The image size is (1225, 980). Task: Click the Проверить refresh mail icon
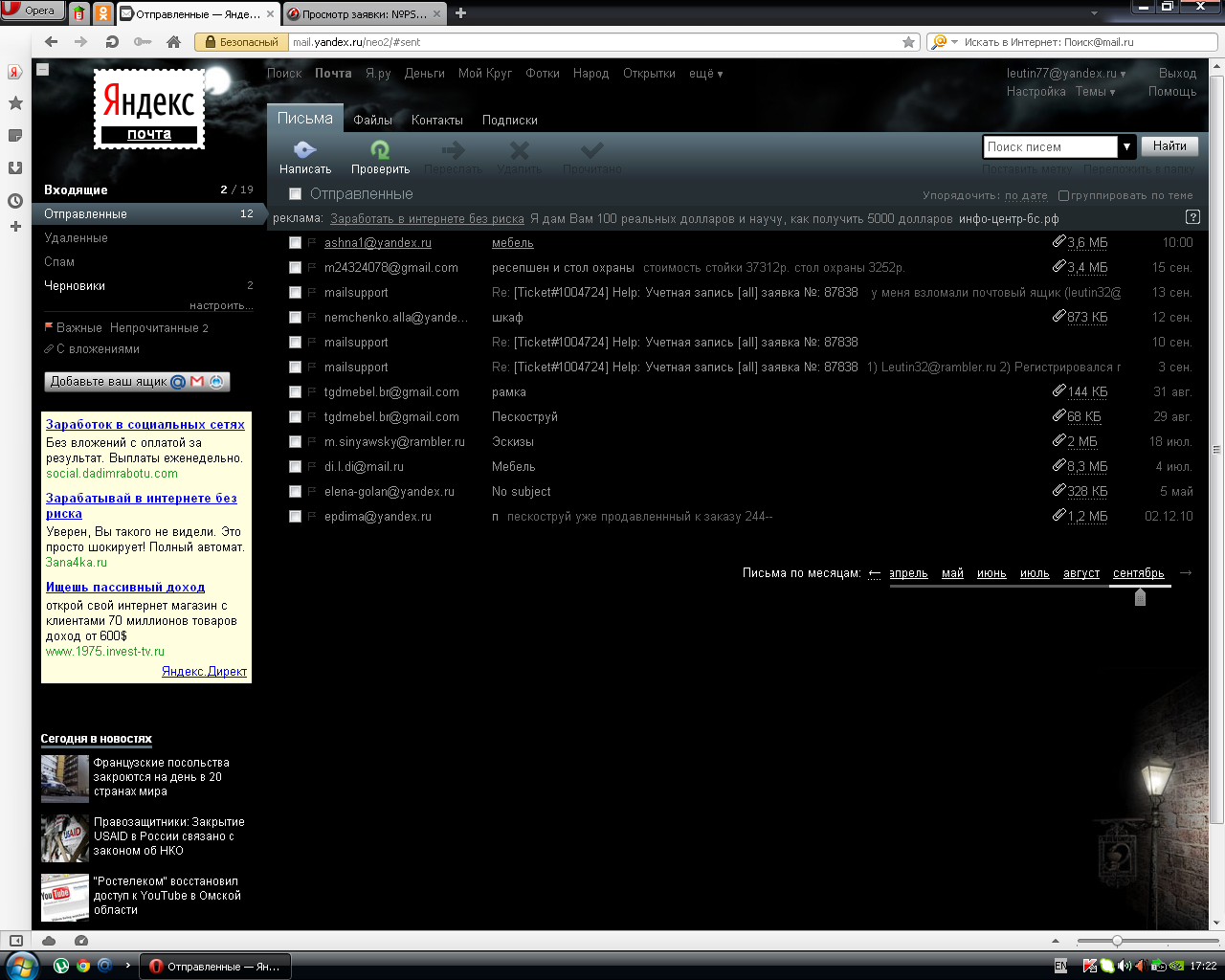tap(380, 149)
